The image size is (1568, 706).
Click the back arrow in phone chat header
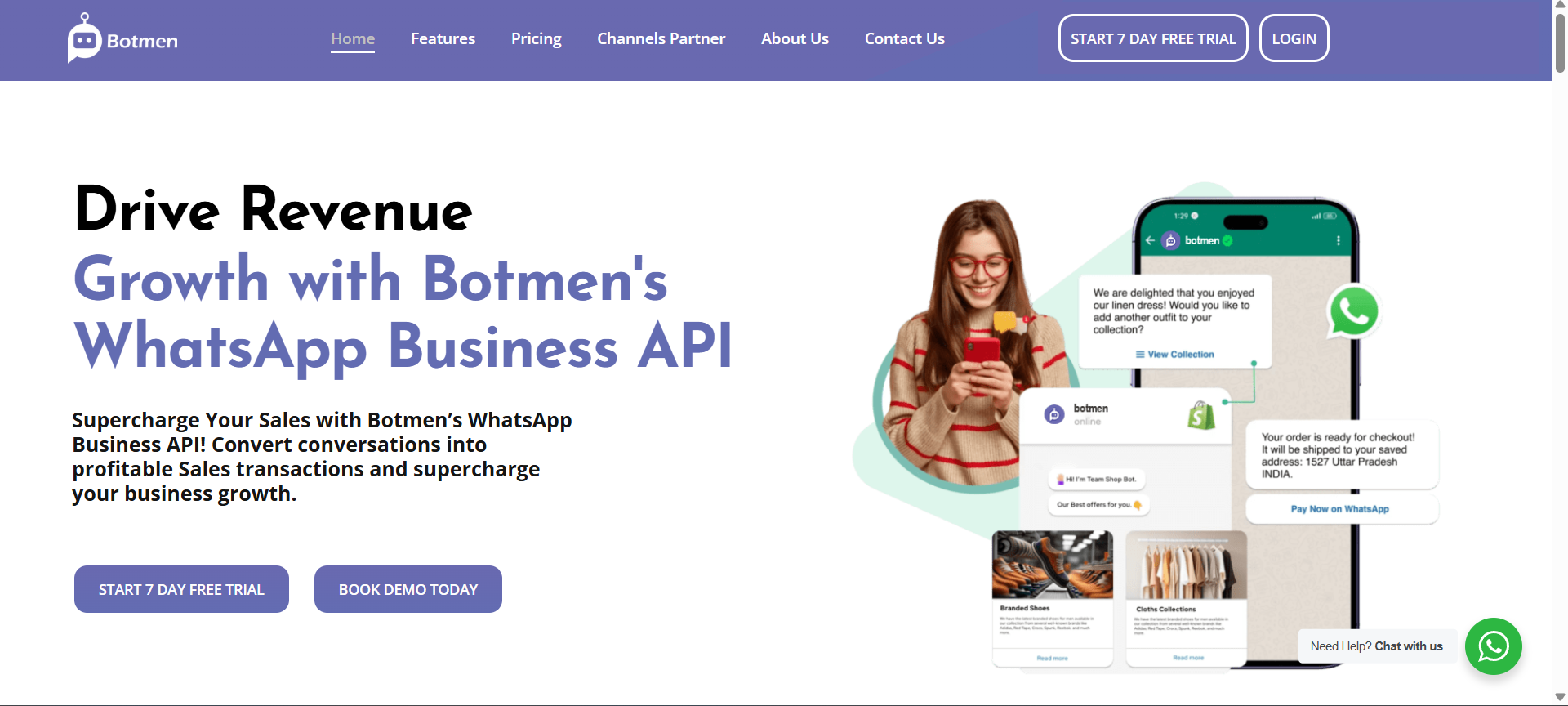[1150, 240]
